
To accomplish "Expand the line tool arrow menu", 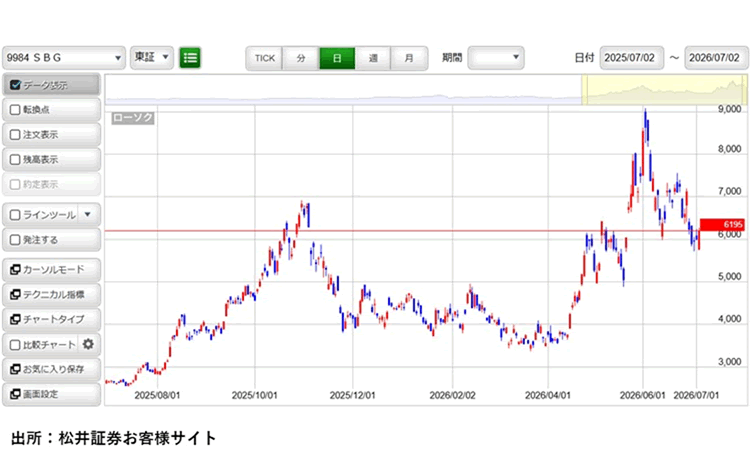I will coord(88,214).
